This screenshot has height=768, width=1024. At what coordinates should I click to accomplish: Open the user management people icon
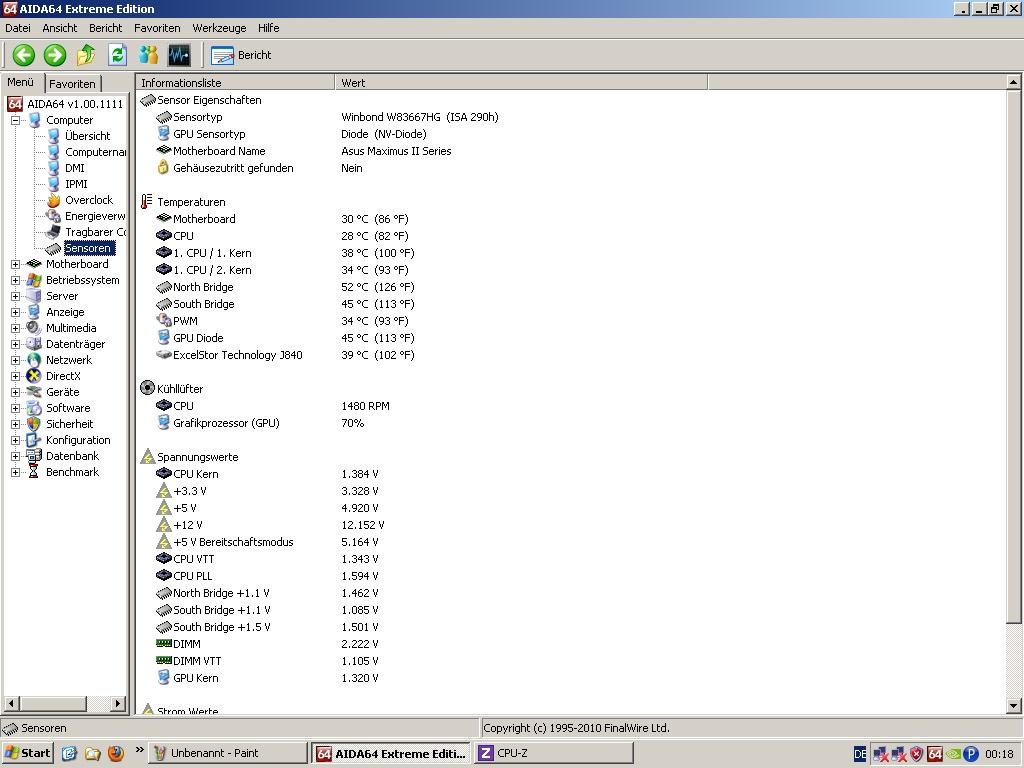tap(148, 55)
